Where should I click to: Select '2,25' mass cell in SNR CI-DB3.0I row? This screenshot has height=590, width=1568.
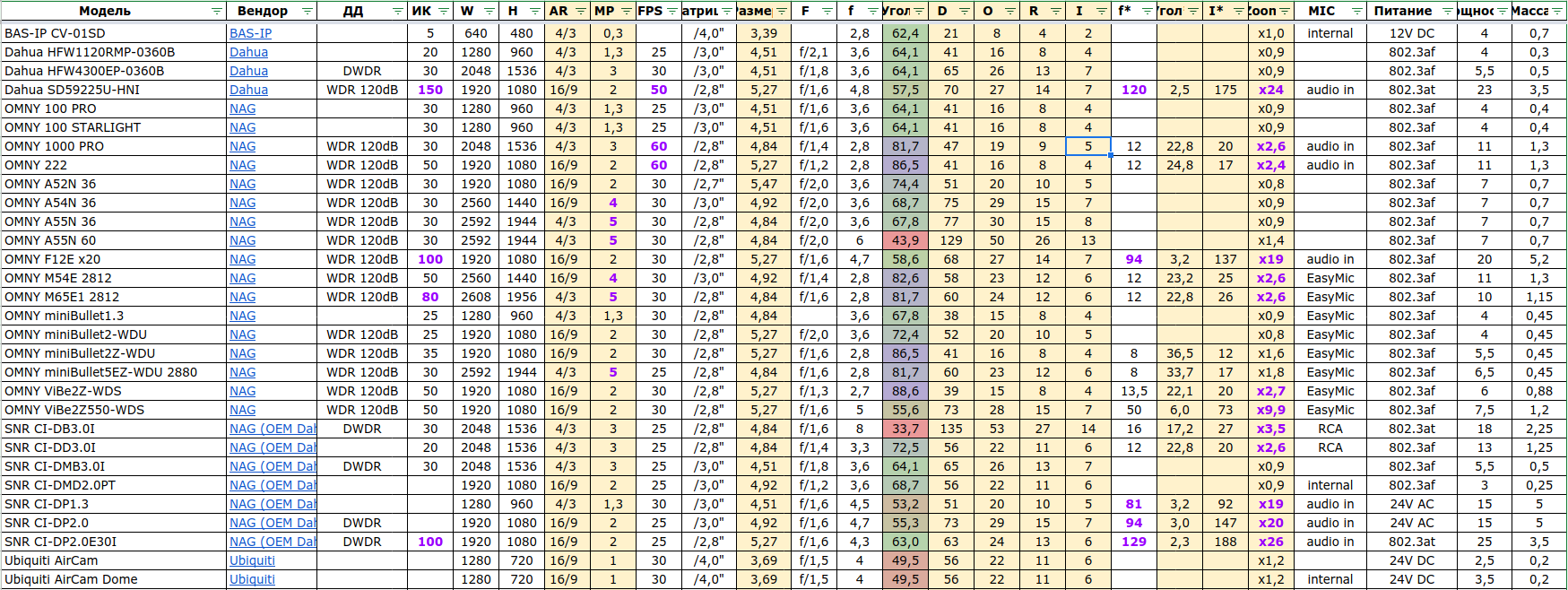coord(1539,429)
